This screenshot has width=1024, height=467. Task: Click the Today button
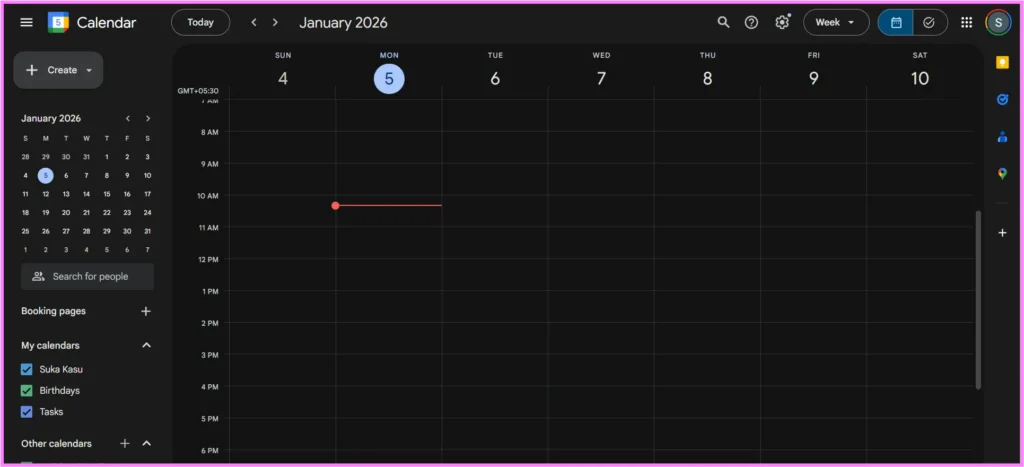point(200,22)
